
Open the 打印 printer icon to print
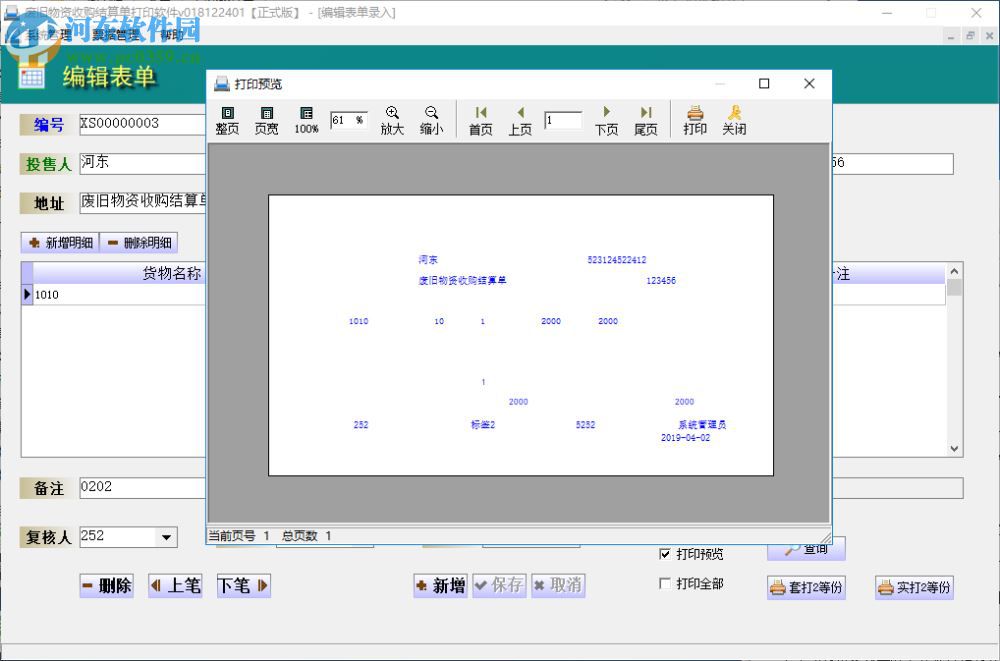[694, 118]
